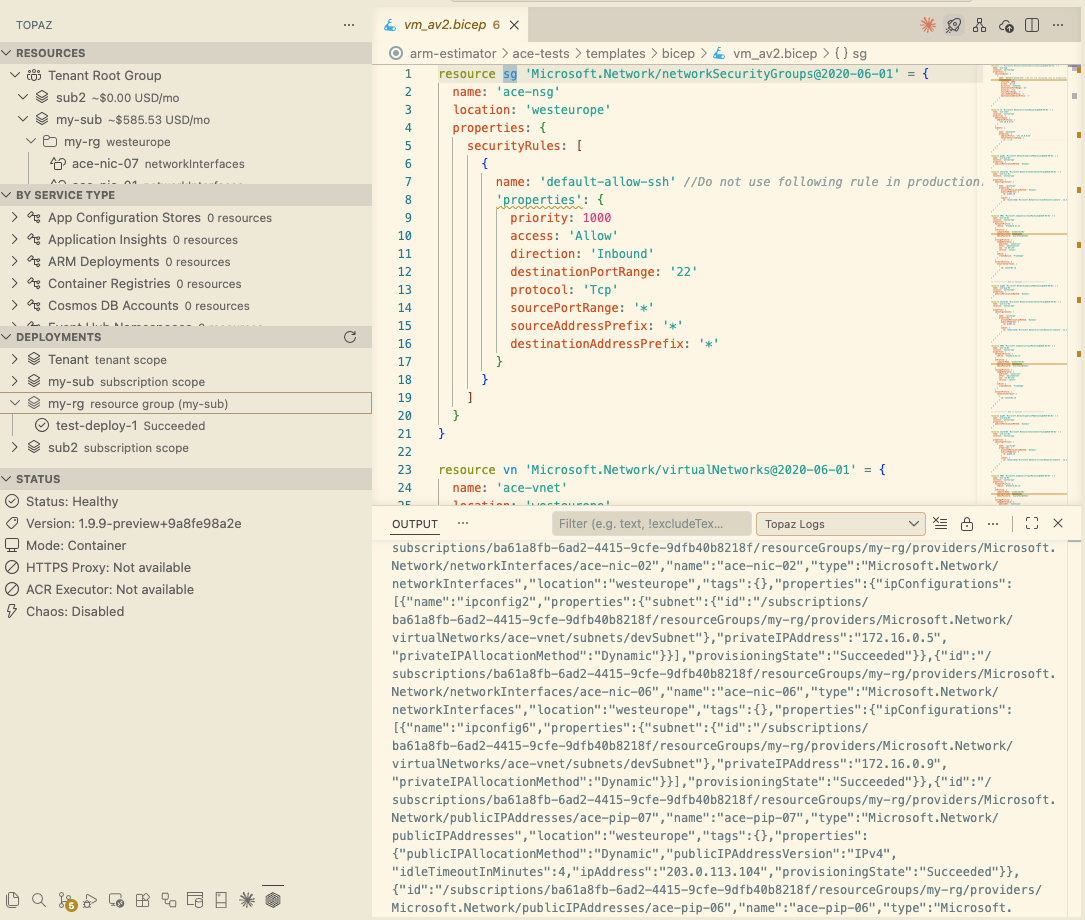Refresh the Deployments section
The height and width of the screenshot is (920, 1085).
(x=350, y=337)
